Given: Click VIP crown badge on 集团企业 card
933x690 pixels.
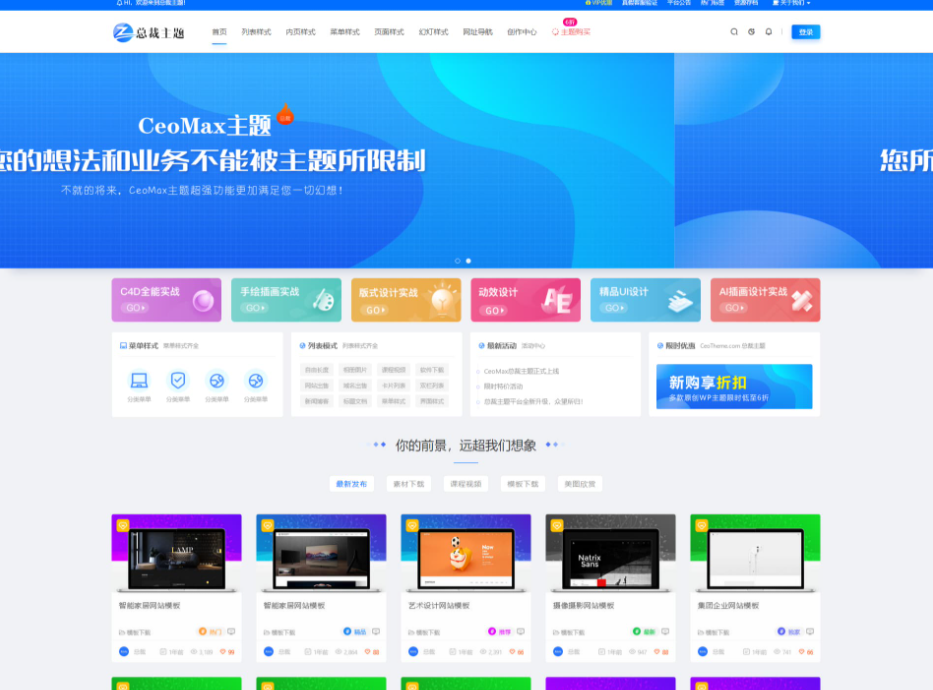Looking at the screenshot, I should (702, 526).
